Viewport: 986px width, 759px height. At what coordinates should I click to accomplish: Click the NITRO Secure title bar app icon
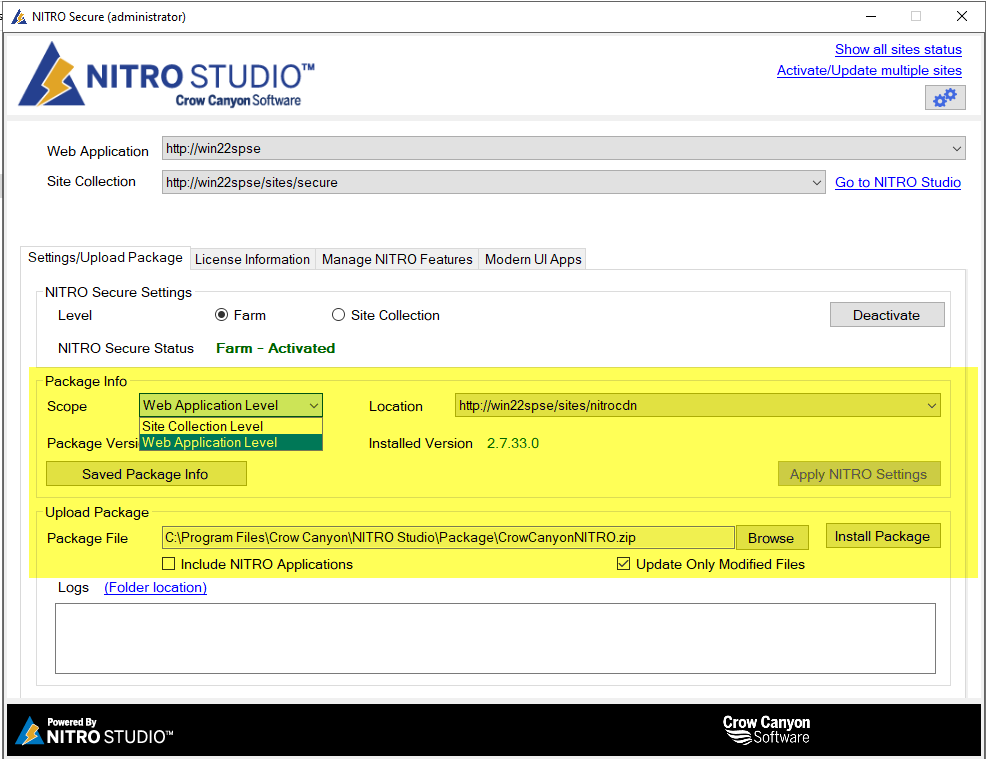[19, 16]
